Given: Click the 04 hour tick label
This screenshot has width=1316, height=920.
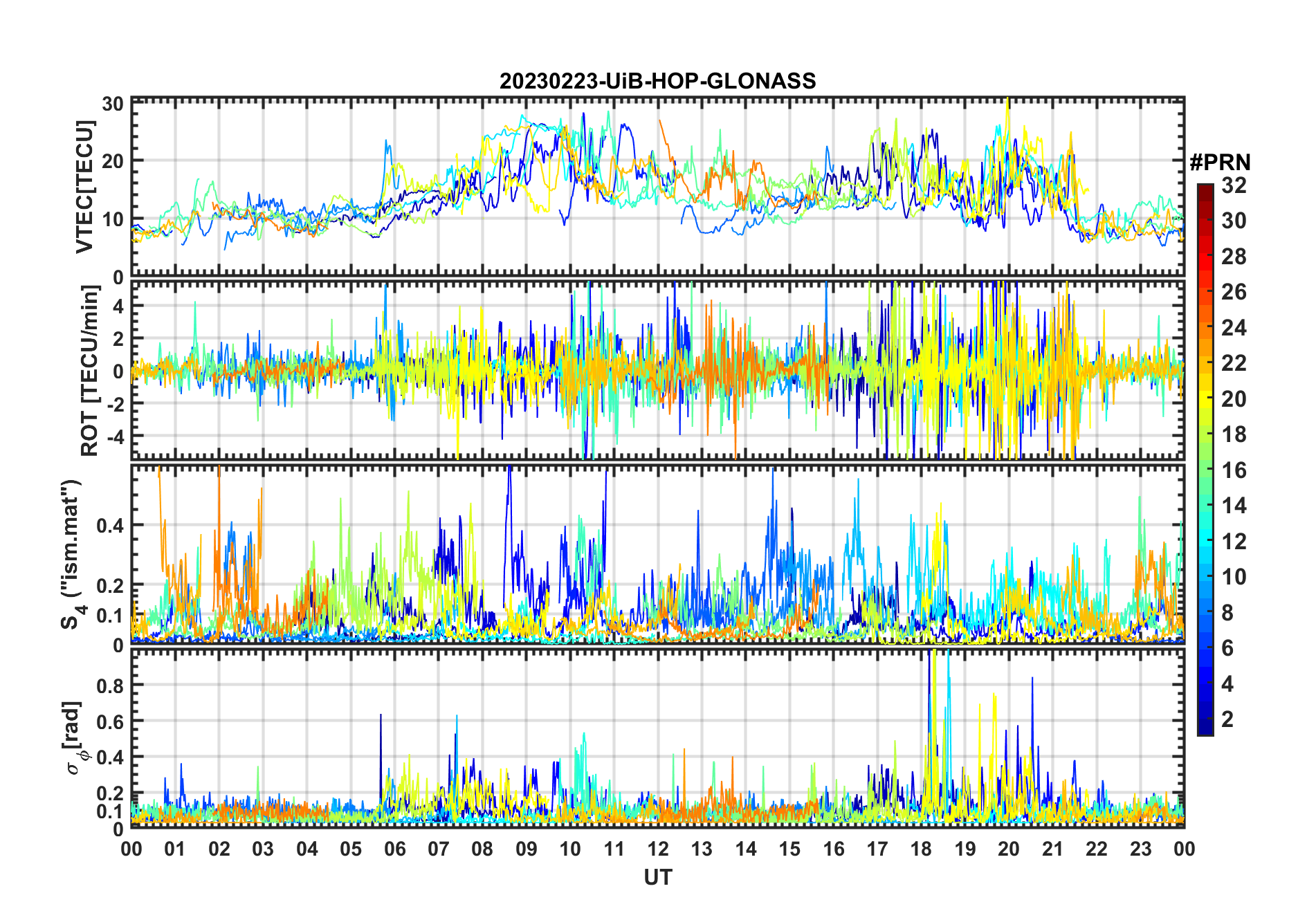Looking at the screenshot, I should pos(307,849).
